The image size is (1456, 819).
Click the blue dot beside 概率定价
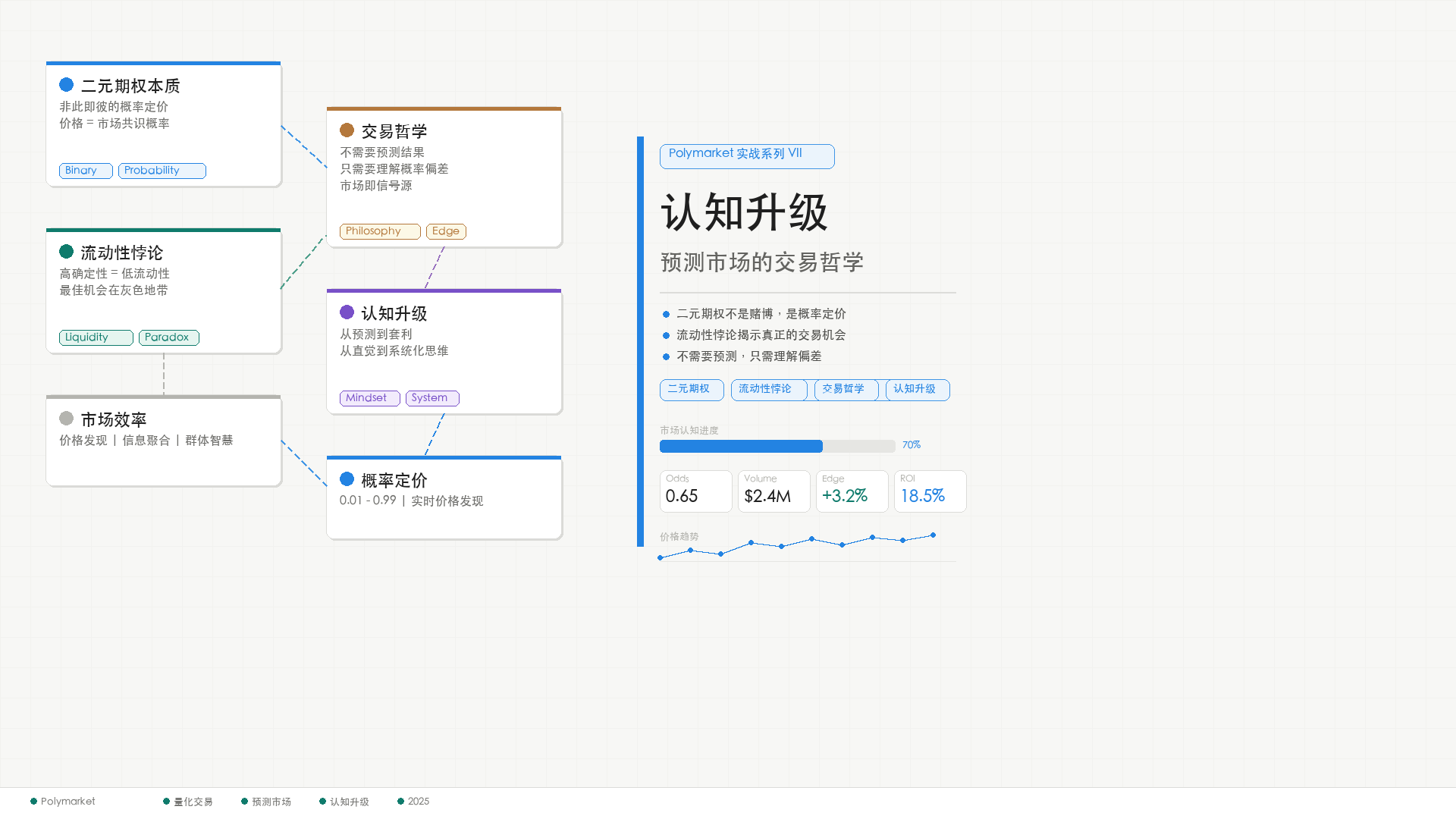347,479
